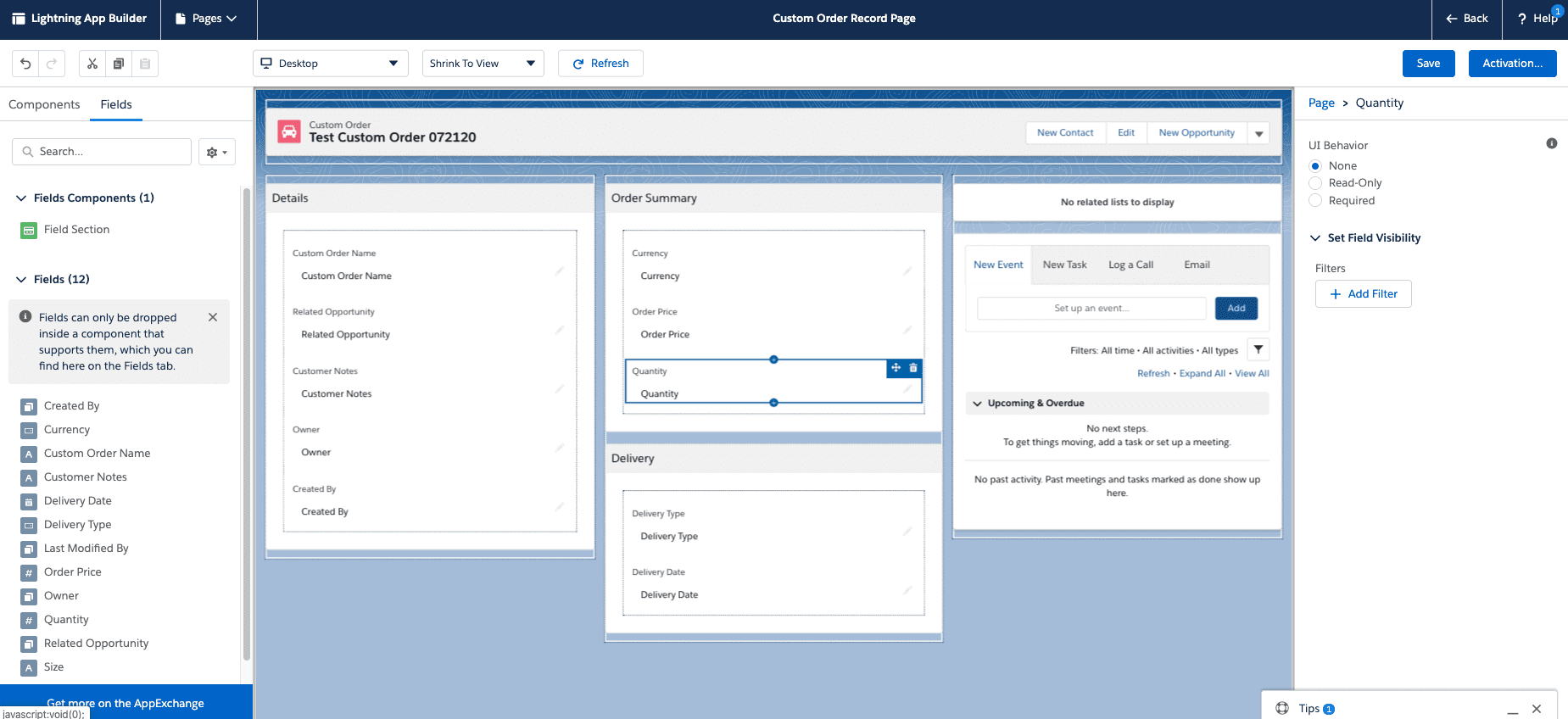Viewport: 1568px width, 719px height.
Task: Click the UI Behavior info icon
Action: (1551, 143)
